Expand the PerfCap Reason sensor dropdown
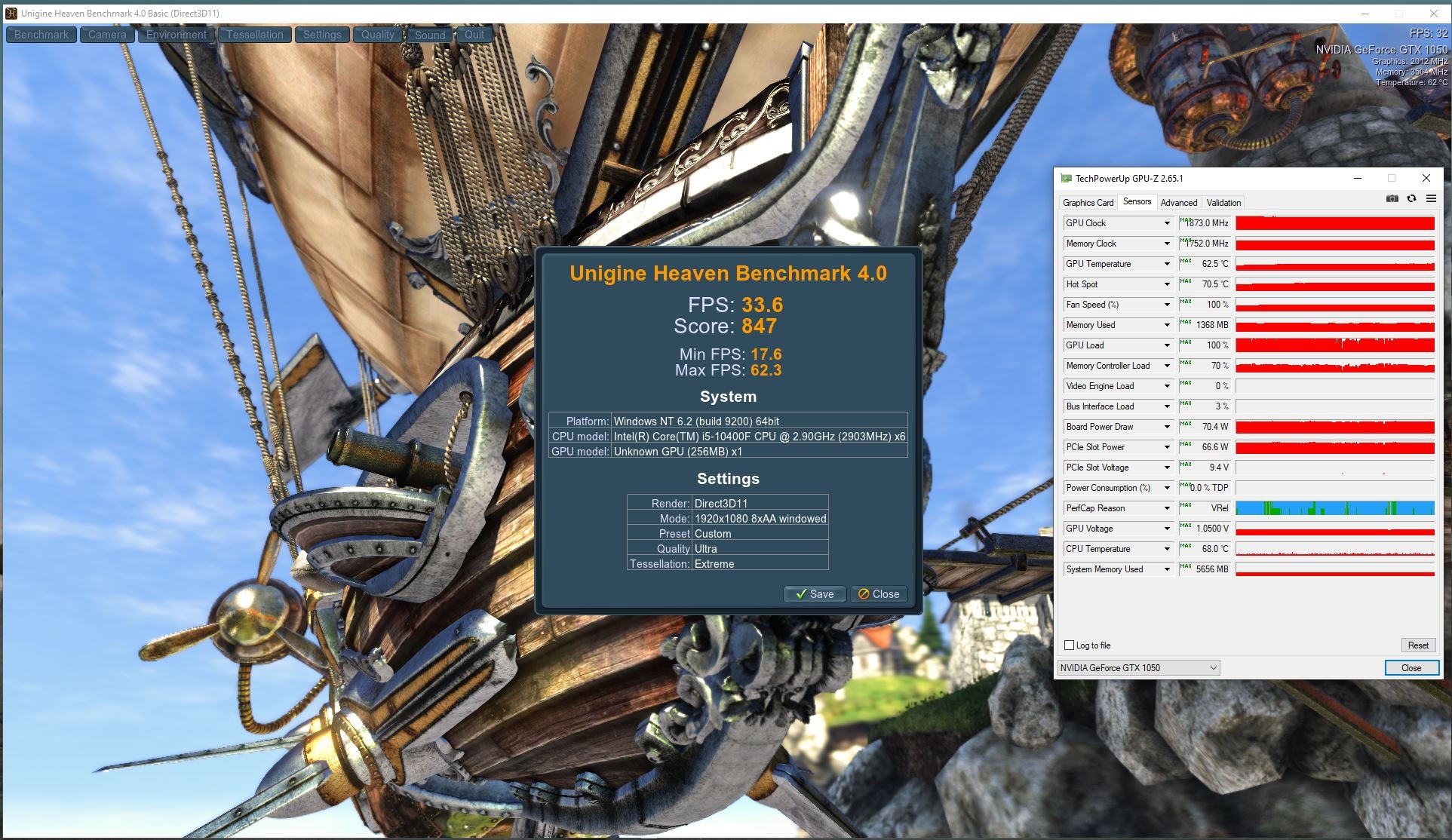 coord(1167,508)
